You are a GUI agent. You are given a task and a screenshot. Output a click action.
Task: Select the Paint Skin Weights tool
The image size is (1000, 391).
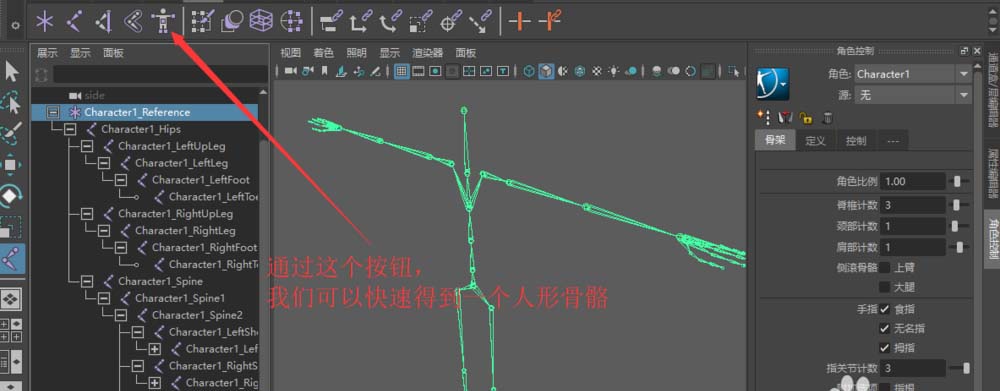(x=202, y=22)
